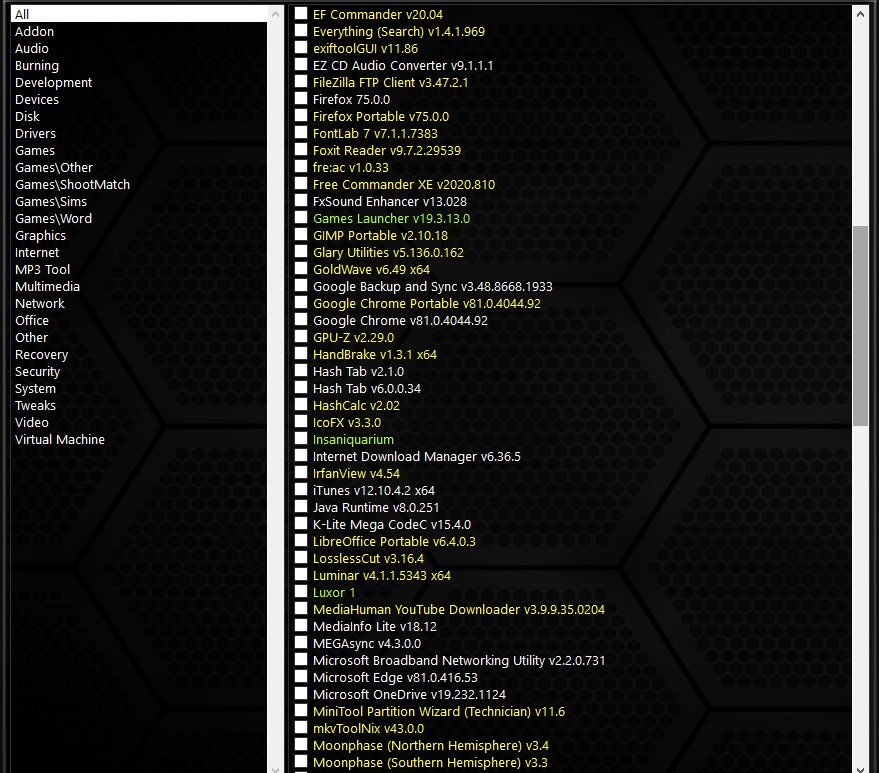Screen dimensions: 879x773
Task: Select Everything (Search) v1.4.1.969 entry
Action: click(399, 31)
